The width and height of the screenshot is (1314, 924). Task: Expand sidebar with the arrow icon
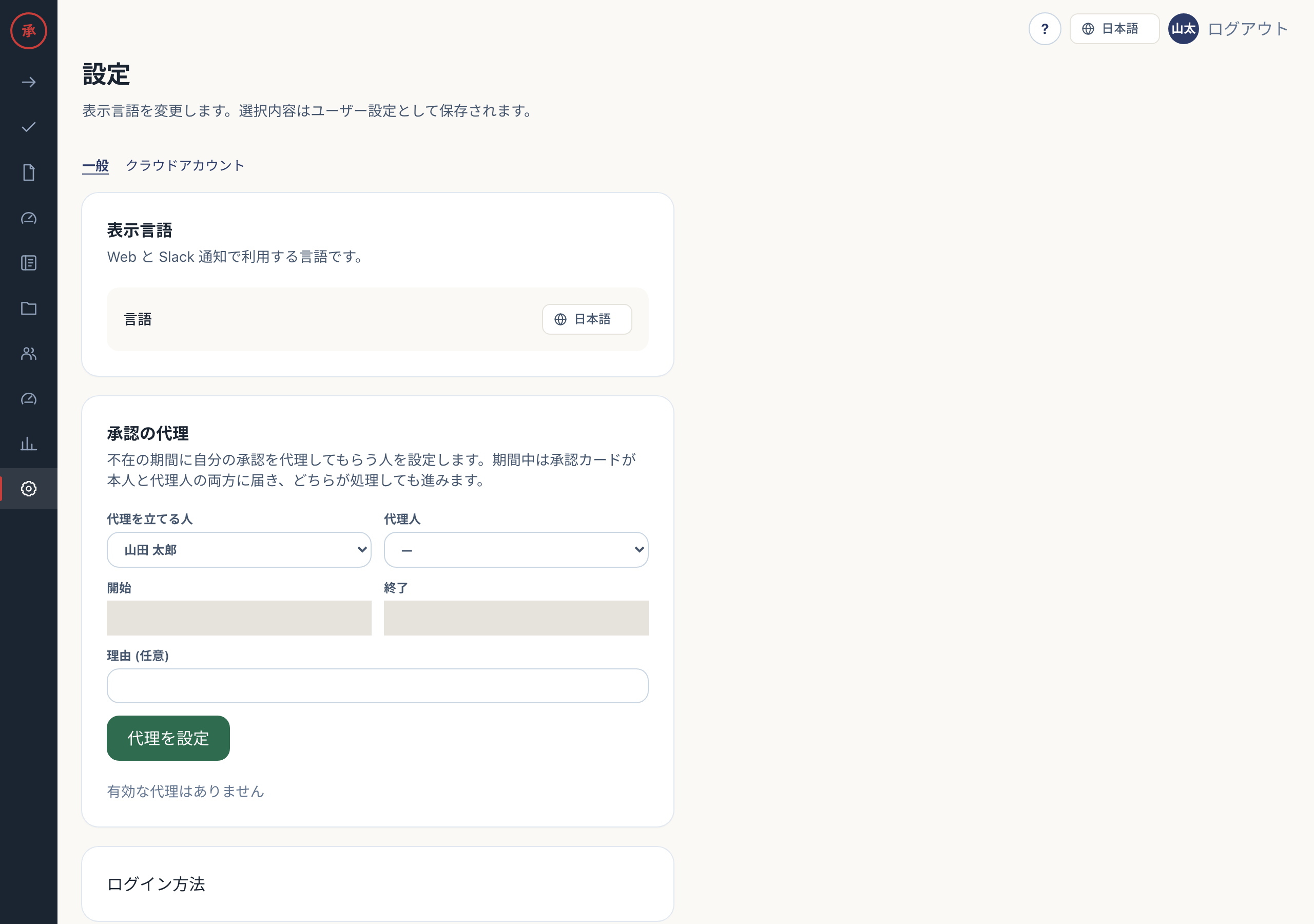coord(29,83)
